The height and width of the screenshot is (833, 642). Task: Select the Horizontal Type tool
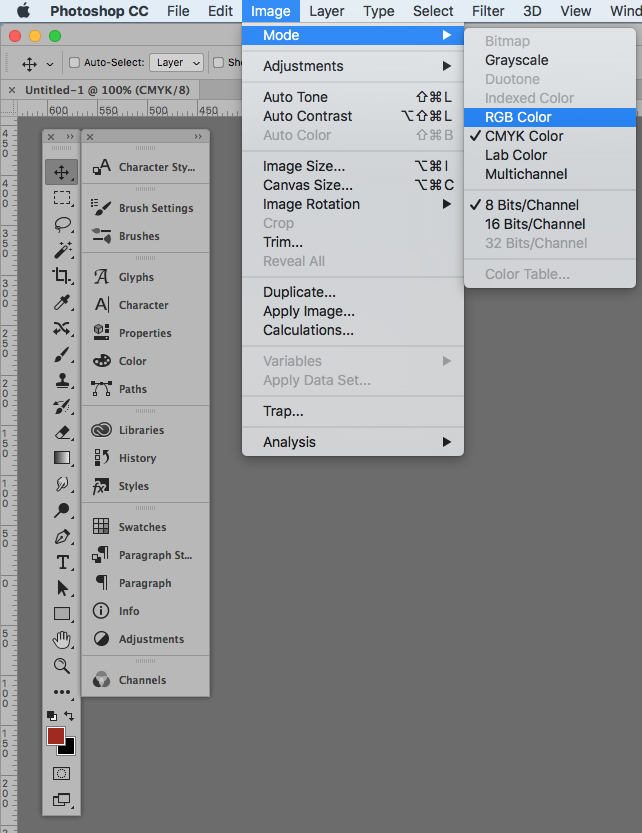coord(62,562)
